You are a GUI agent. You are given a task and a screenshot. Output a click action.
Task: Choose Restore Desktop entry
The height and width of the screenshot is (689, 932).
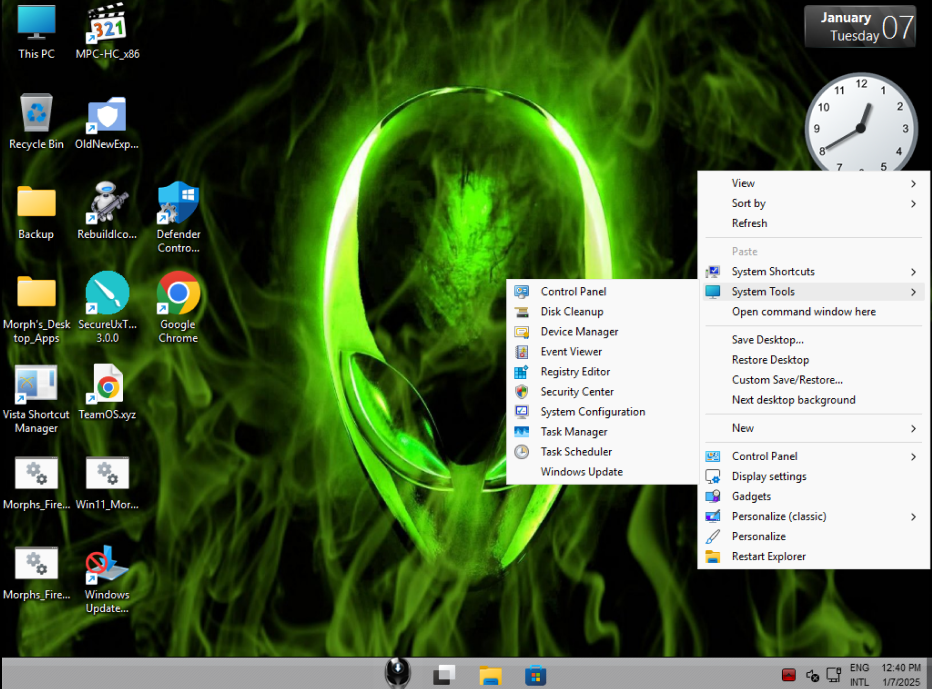813,360
